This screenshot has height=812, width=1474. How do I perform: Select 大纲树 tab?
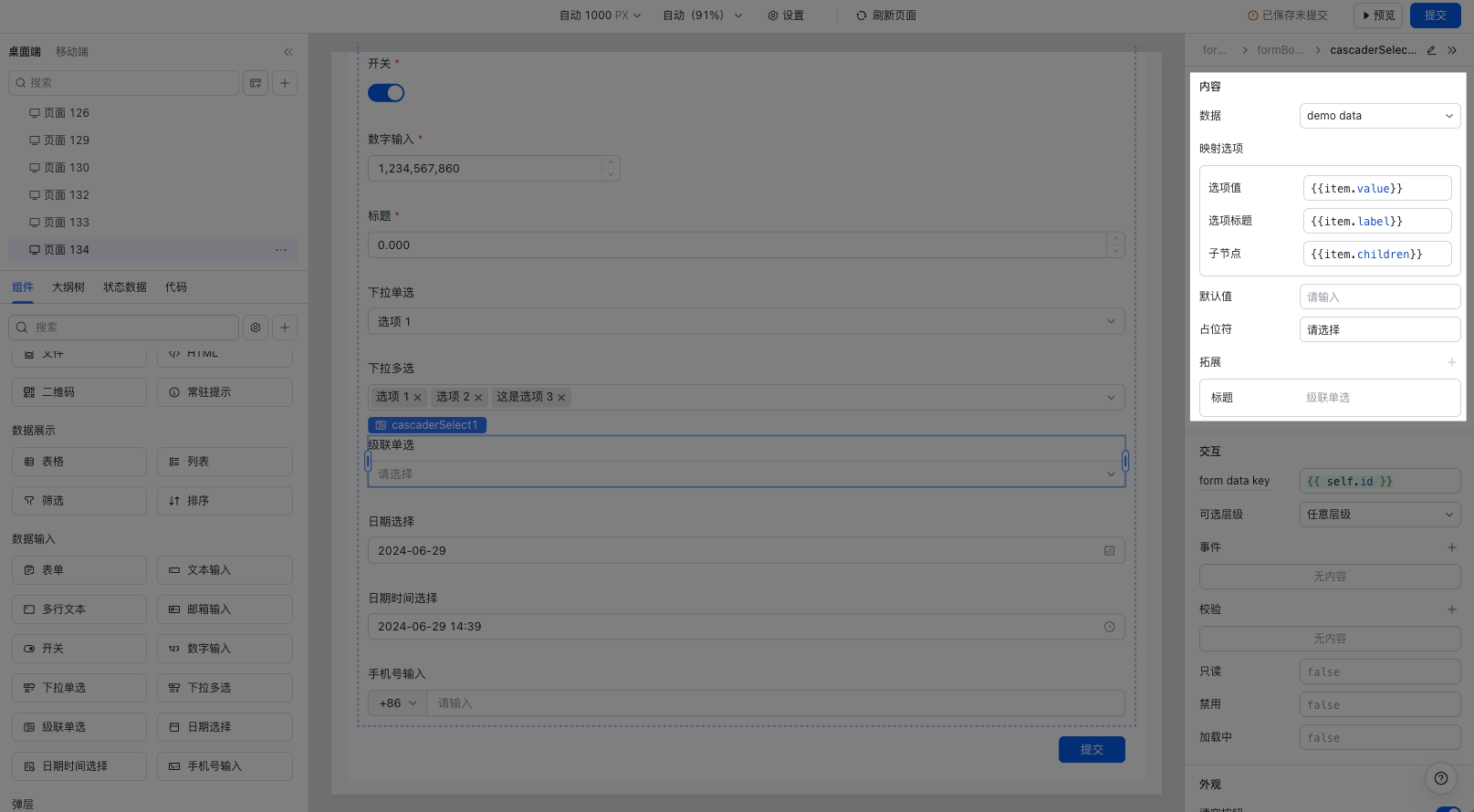click(x=68, y=287)
